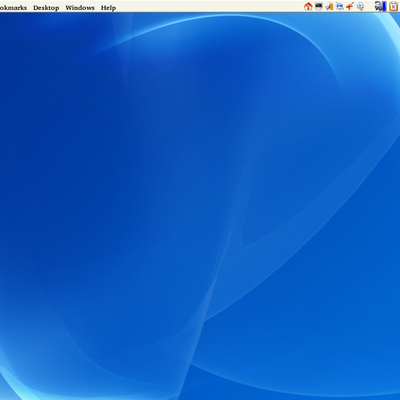Open the partially visible Bookmarks menu
This screenshot has width=400, height=400.
point(13,8)
